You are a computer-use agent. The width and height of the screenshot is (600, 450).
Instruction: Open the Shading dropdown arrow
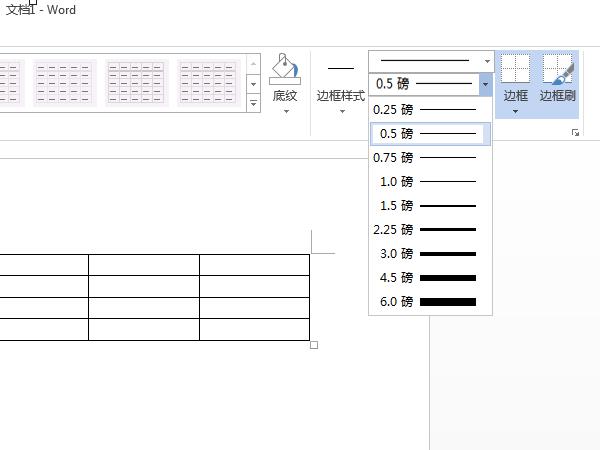click(x=286, y=112)
